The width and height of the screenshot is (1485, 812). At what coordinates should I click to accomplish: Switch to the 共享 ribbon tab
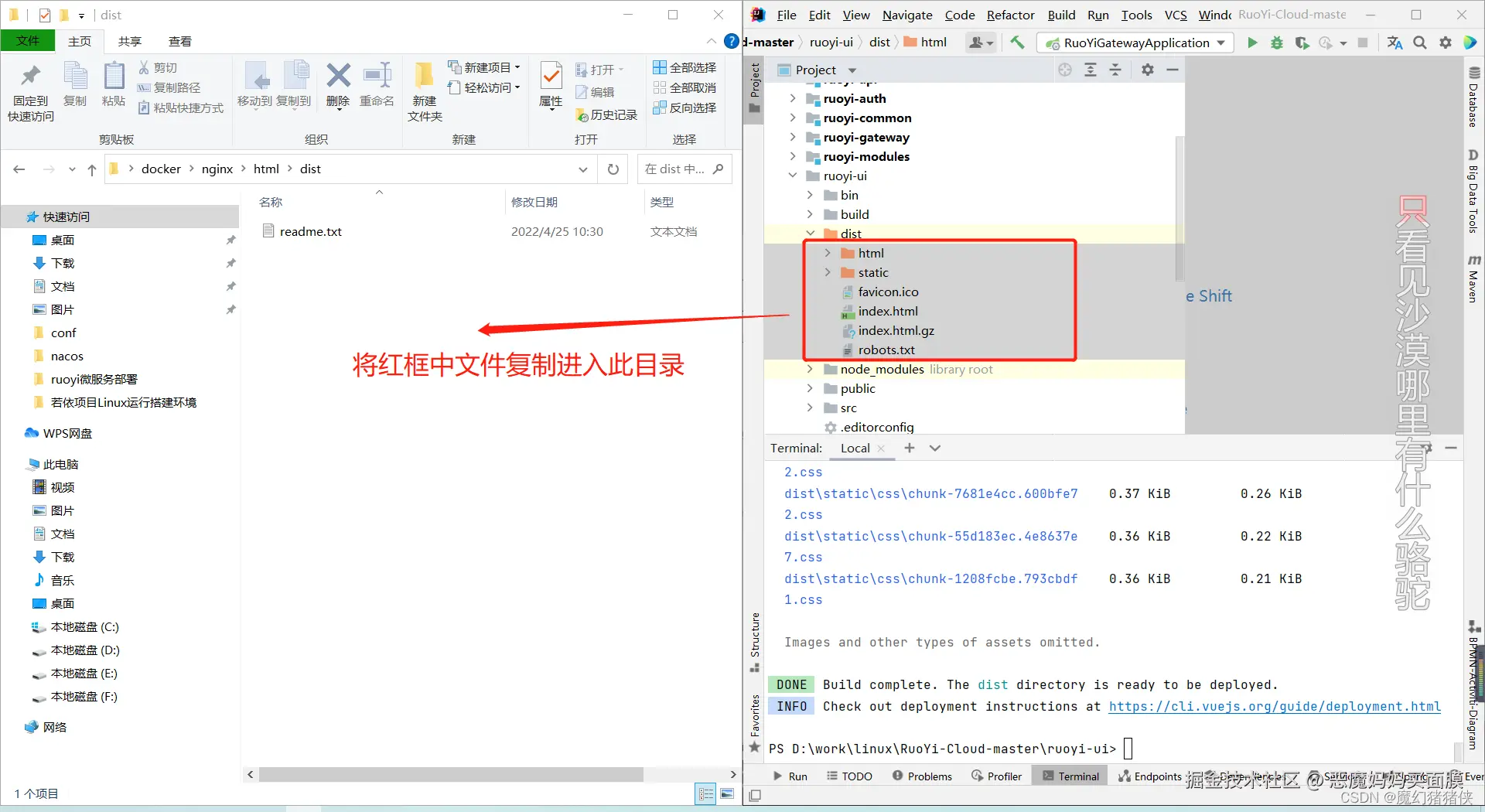130,41
